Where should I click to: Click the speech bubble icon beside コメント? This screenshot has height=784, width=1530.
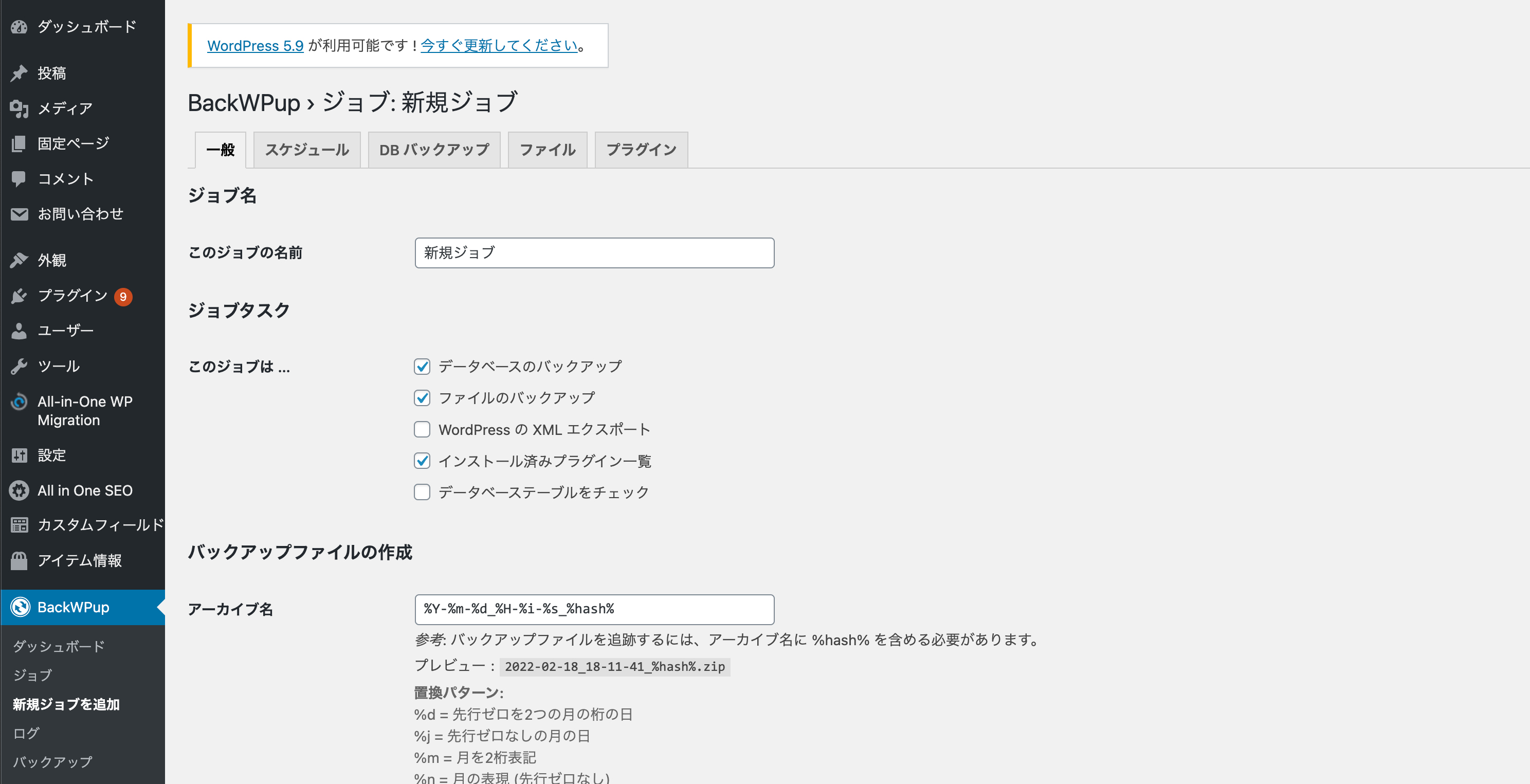pos(19,179)
